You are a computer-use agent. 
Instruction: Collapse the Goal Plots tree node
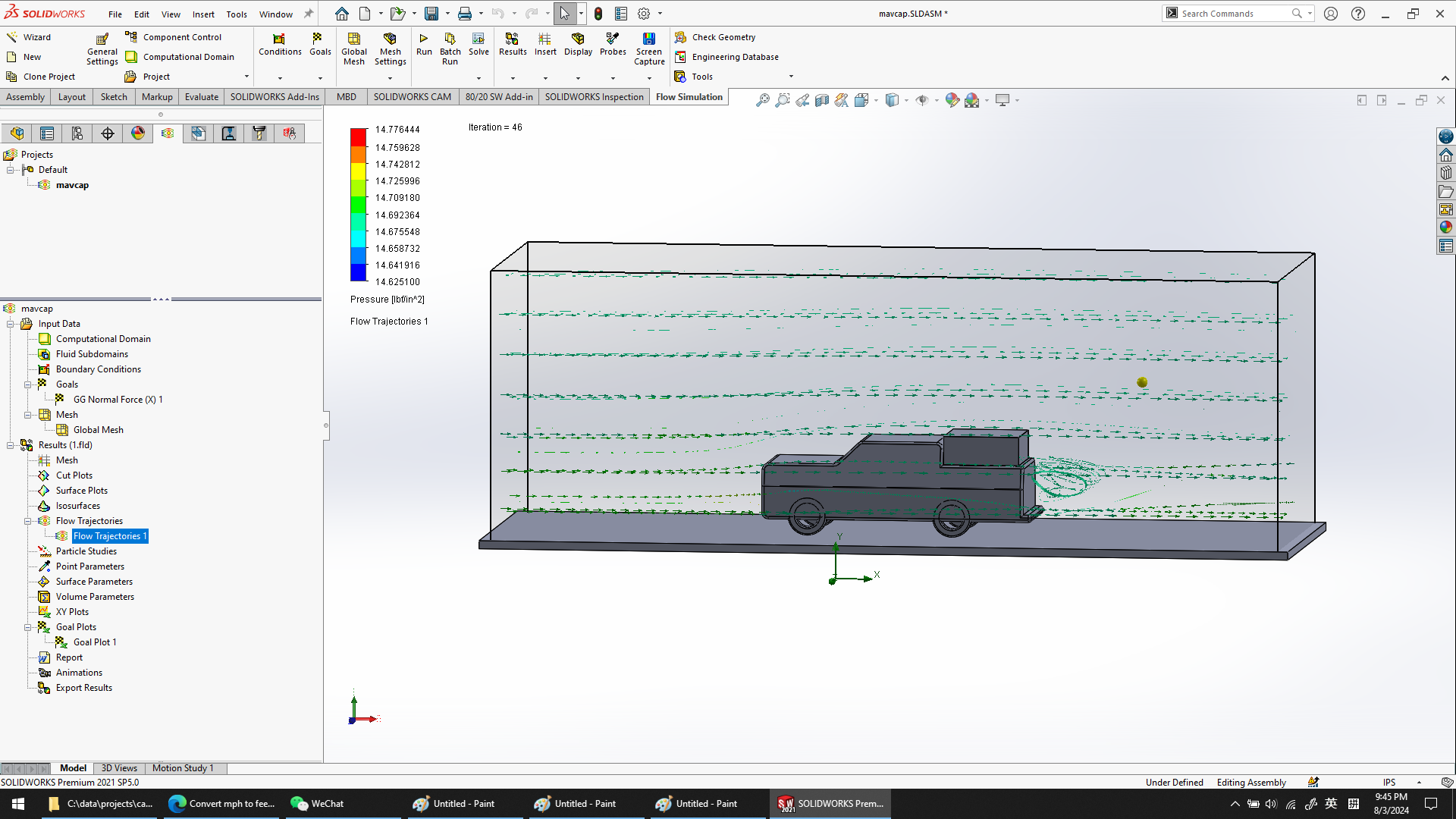pyautogui.click(x=28, y=627)
